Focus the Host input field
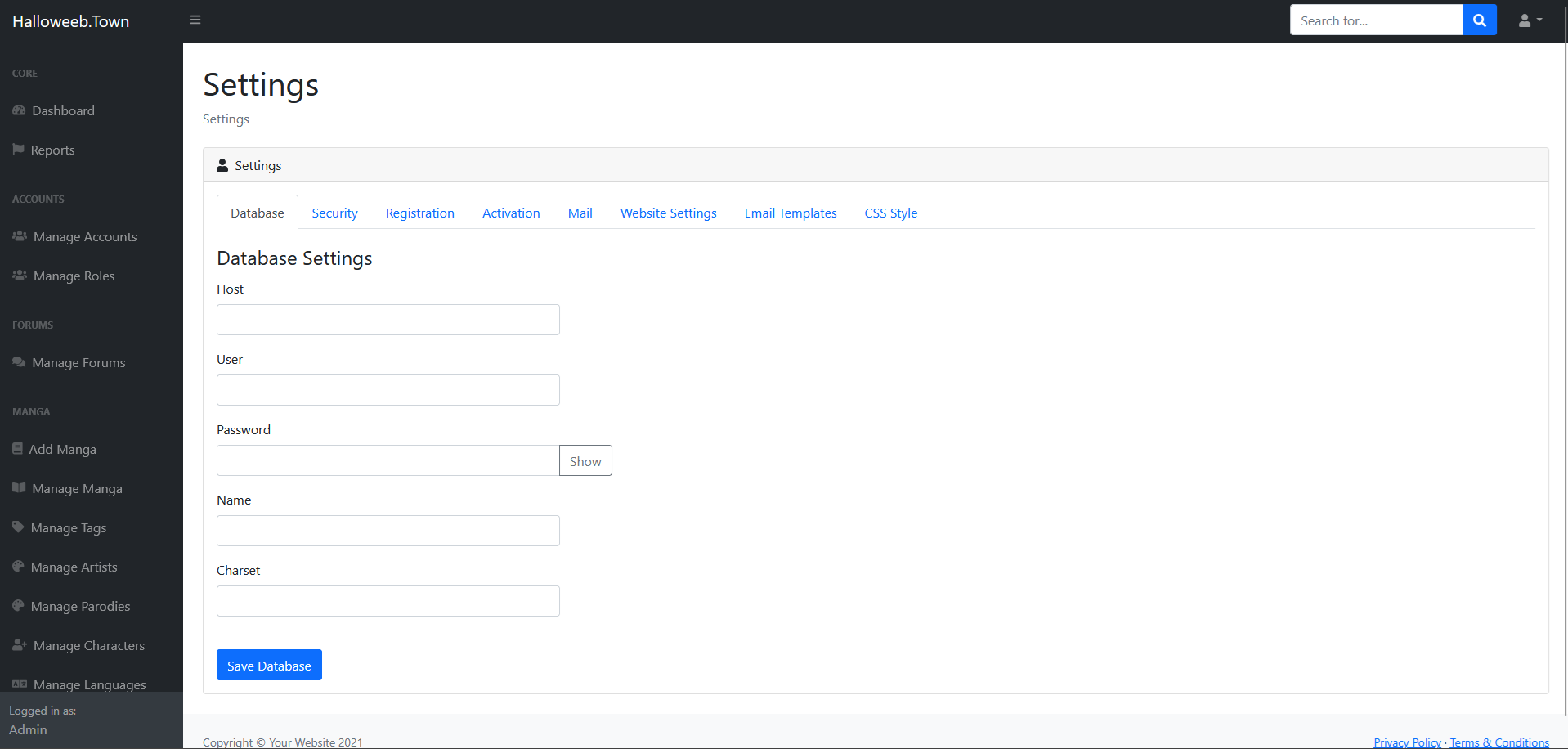Image resolution: width=1568 pixels, height=749 pixels. click(x=388, y=320)
